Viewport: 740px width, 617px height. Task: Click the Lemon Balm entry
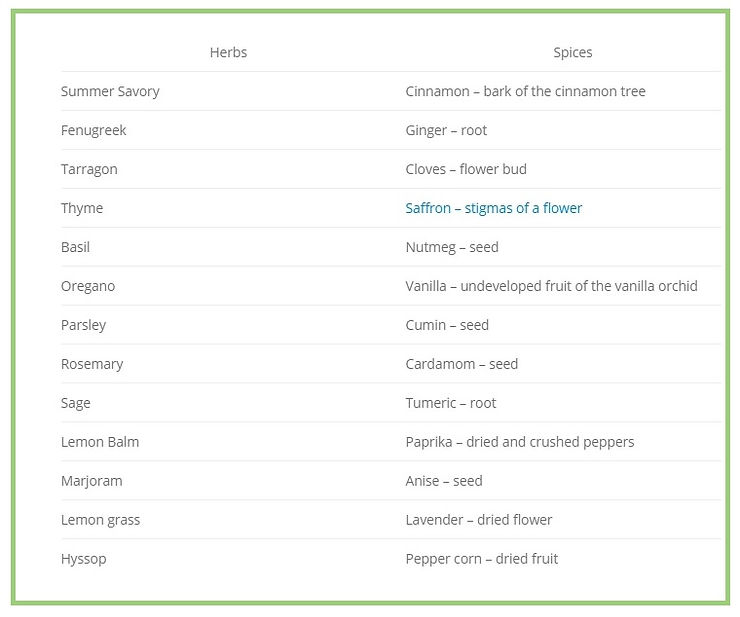(100, 442)
